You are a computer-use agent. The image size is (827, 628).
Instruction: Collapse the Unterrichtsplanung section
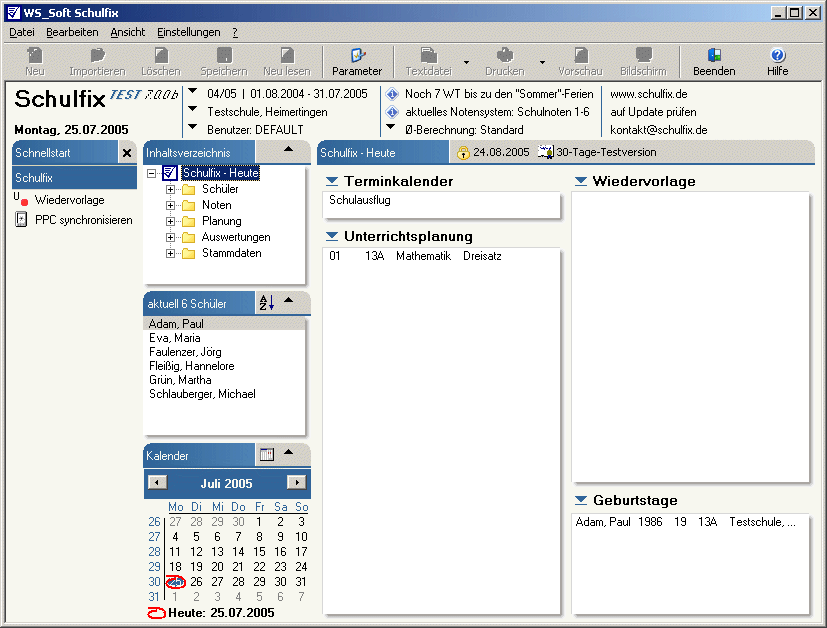[x=332, y=236]
